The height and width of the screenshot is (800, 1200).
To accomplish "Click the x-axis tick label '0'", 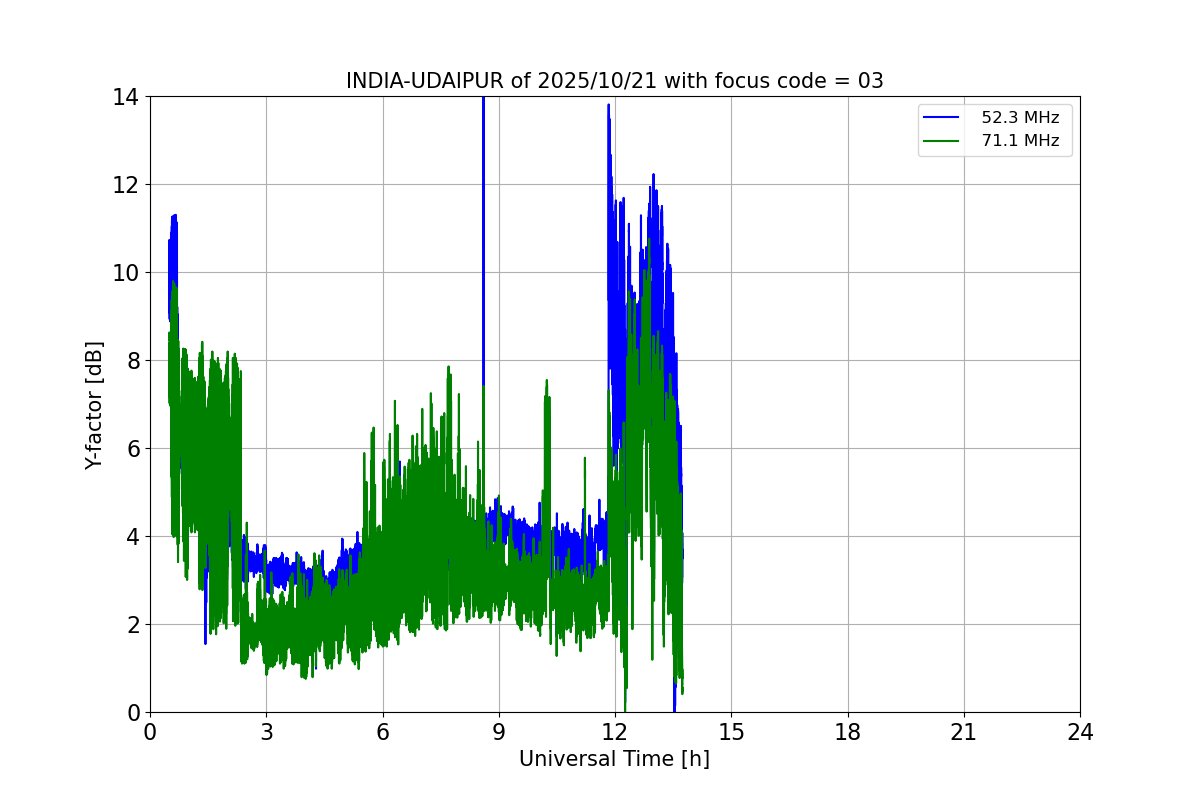I will [x=150, y=732].
